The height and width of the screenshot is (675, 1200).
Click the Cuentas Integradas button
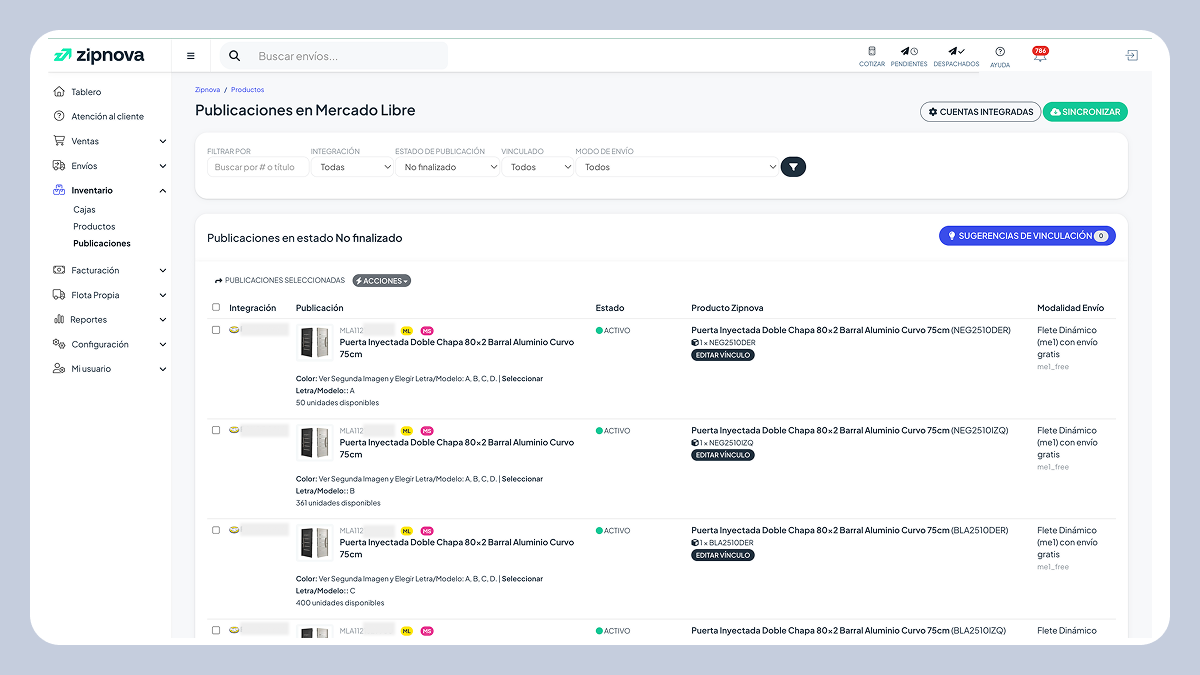pyautogui.click(x=980, y=112)
